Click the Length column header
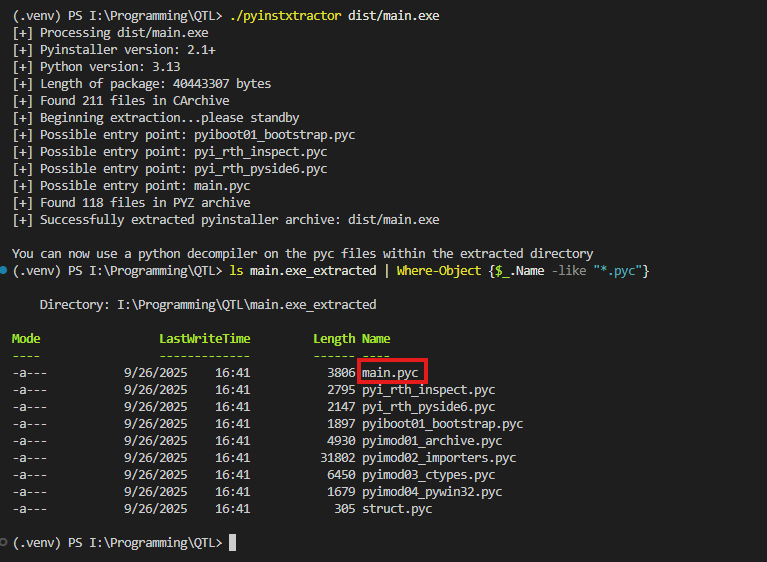Screen dimensions: 767x562 click(334, 339)
